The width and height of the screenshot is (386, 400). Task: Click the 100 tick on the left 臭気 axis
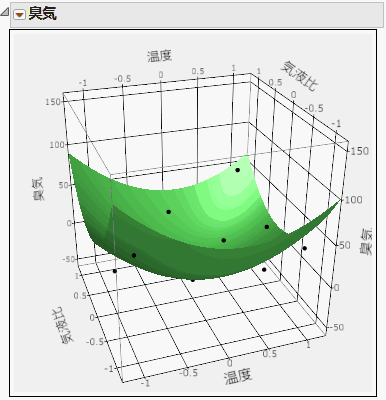57,145
